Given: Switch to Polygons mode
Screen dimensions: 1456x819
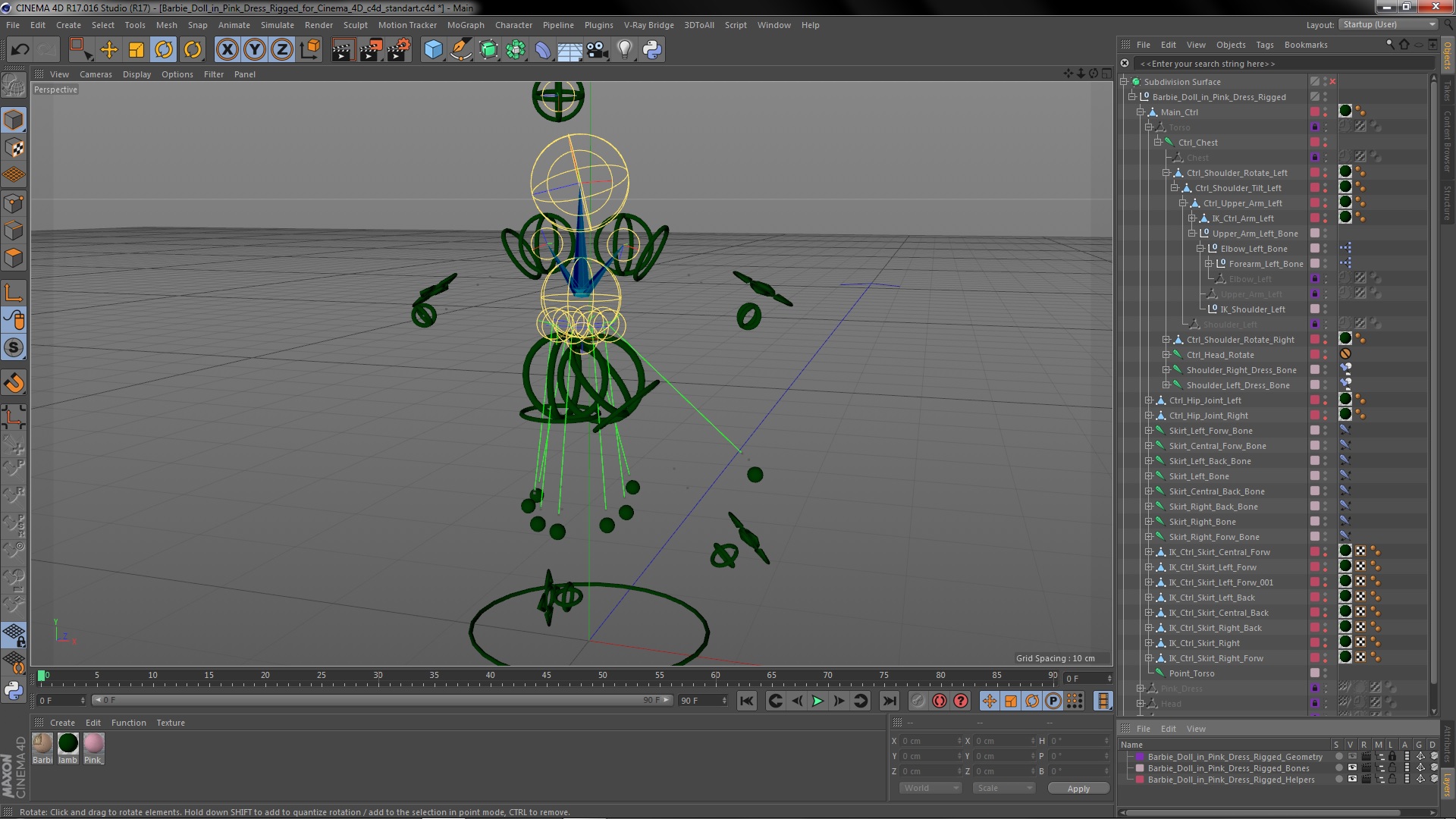Looking at the screenshot, I should point(14,258).
